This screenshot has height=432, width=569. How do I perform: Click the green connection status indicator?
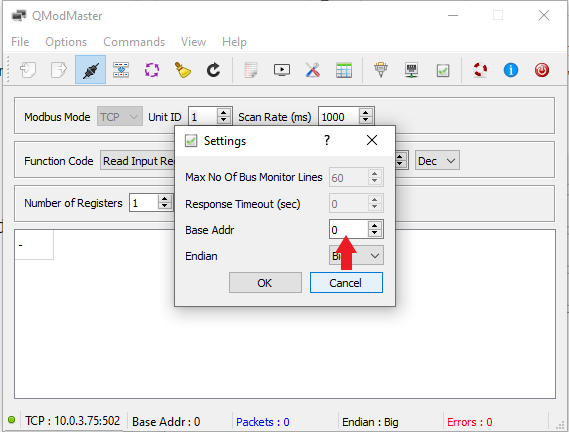pos(12,420)
